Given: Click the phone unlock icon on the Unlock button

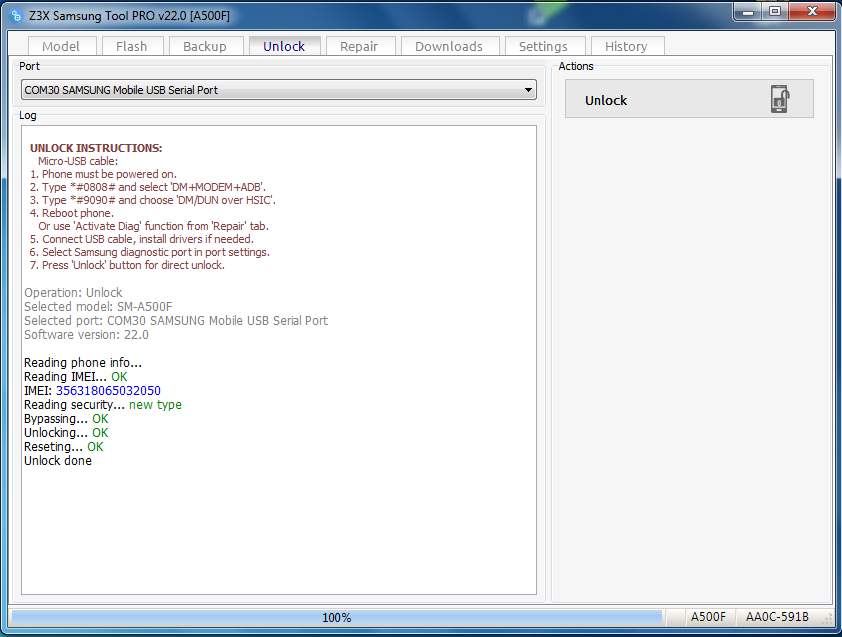Looking at the screenshot, I should pos(780,99).
